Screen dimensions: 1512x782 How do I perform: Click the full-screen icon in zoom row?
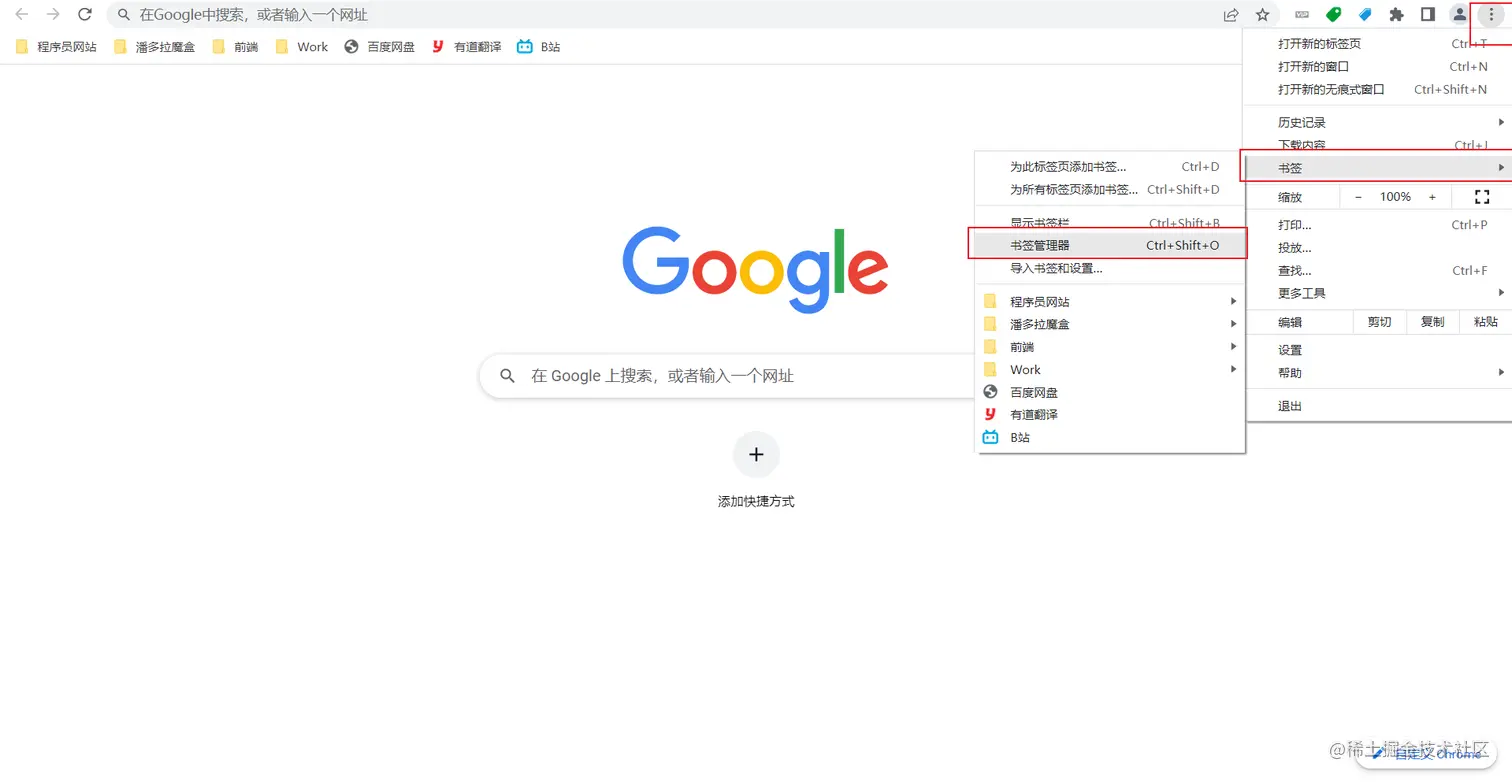click(1482, 197)
